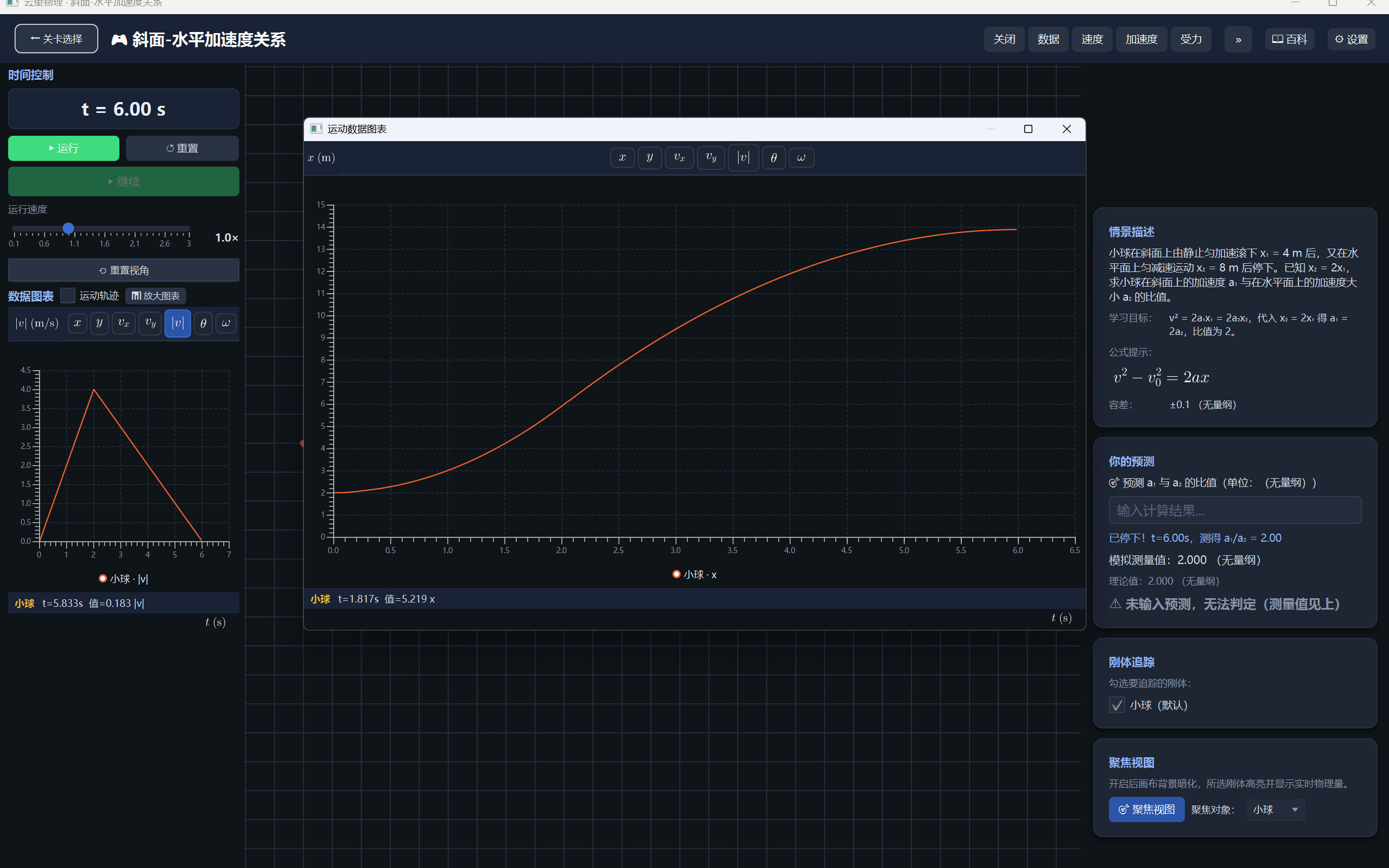The width and height of the screenshot is (1389, 868).
Task: Click the prediction input field 输入计算结果
Action: (1235, 510)
